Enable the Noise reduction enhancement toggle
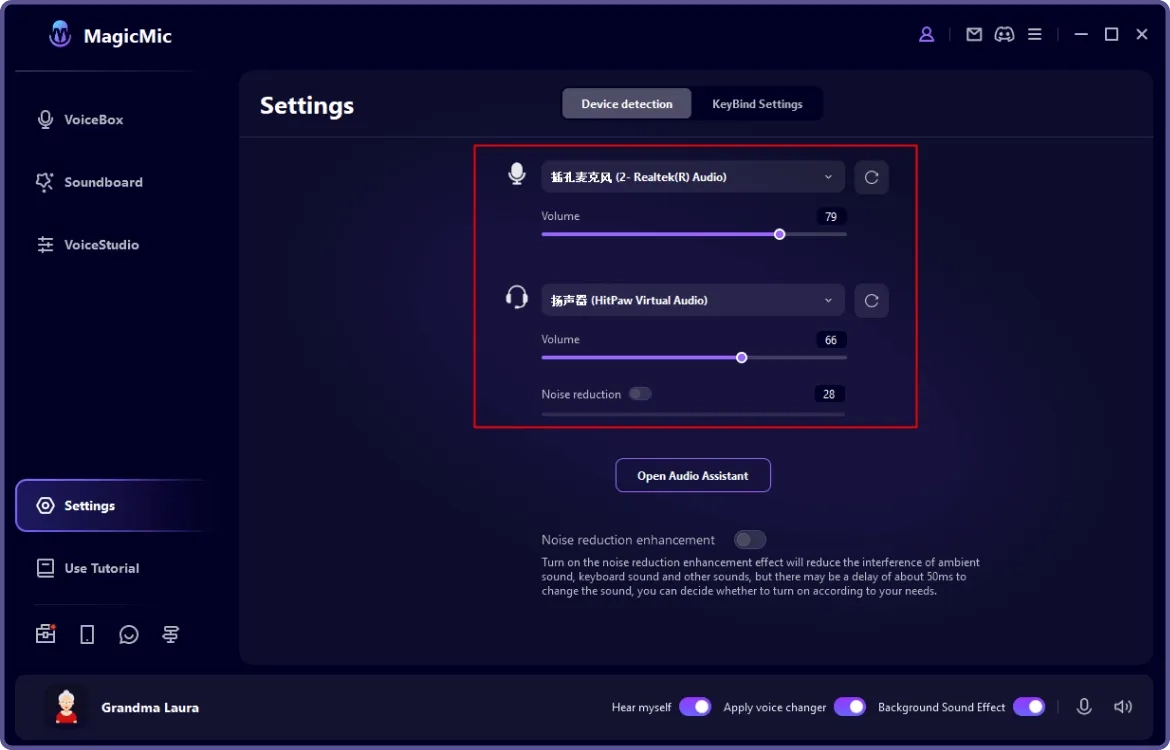Image resolution: width=1170 pixels, height=750 pixels. (x=749, y=539)
